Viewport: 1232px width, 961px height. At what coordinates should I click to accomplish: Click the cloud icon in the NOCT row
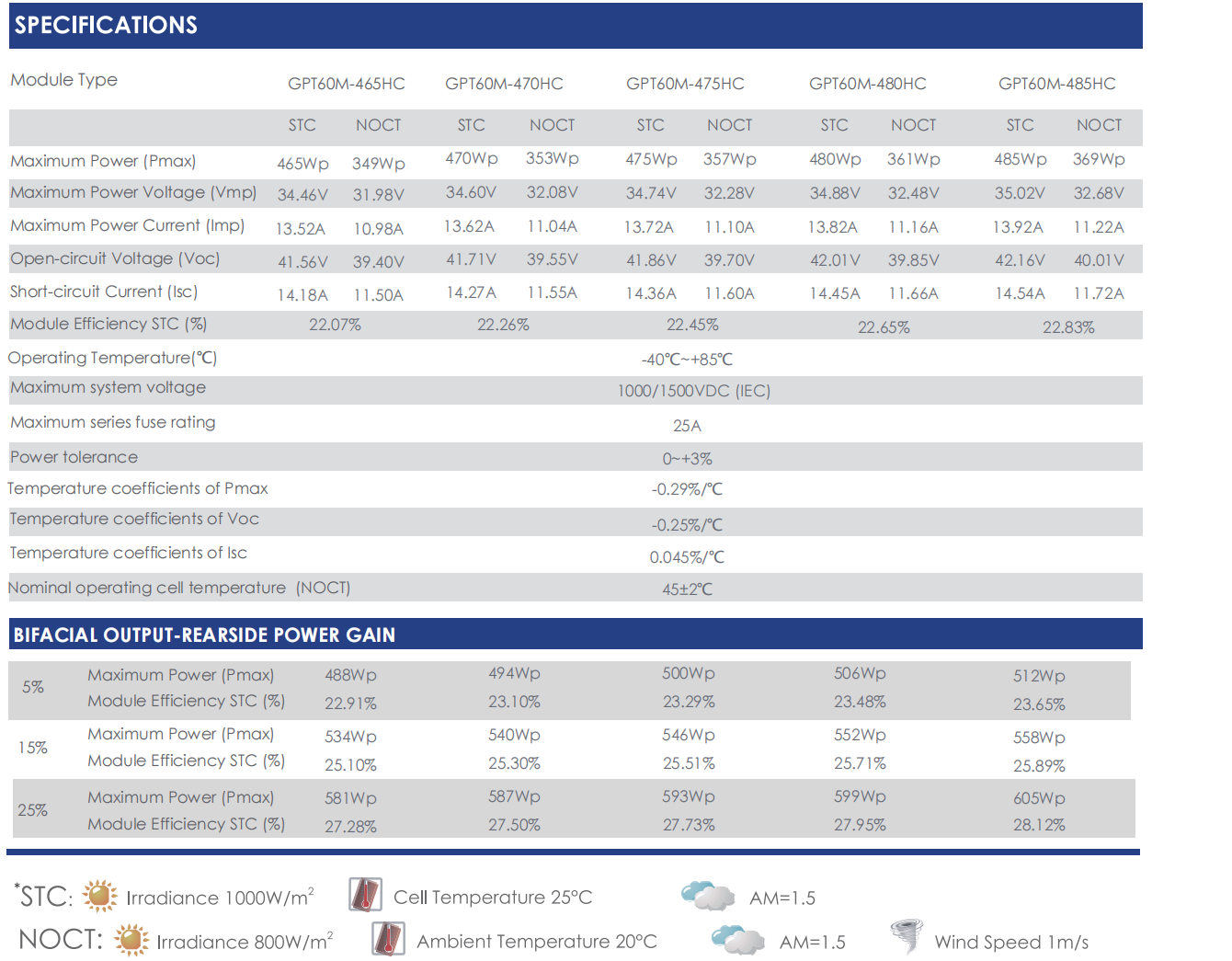[x=737, y=940]
